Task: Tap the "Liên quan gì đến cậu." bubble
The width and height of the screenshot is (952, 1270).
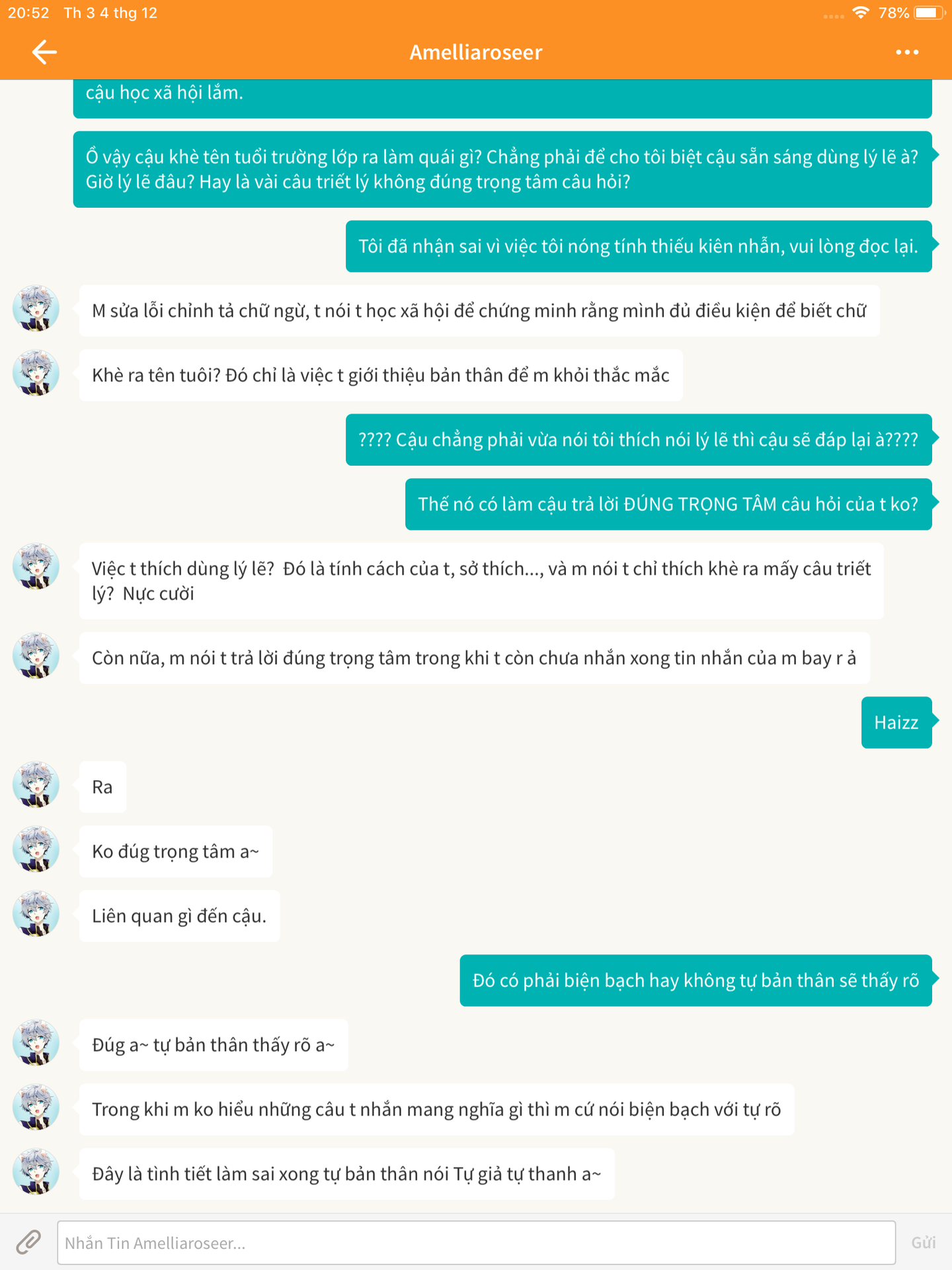Action: pos(179,916)
